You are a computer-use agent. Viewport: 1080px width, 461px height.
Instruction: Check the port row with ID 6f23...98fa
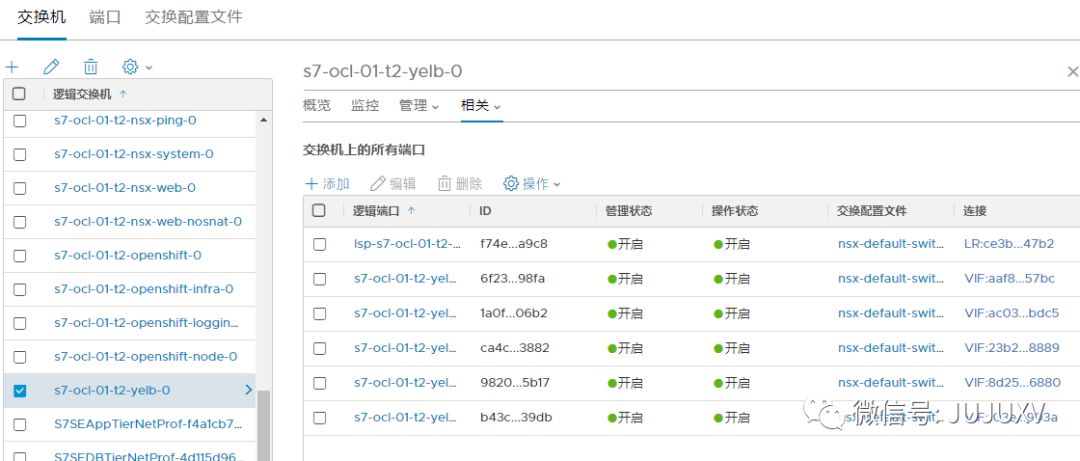320,279
